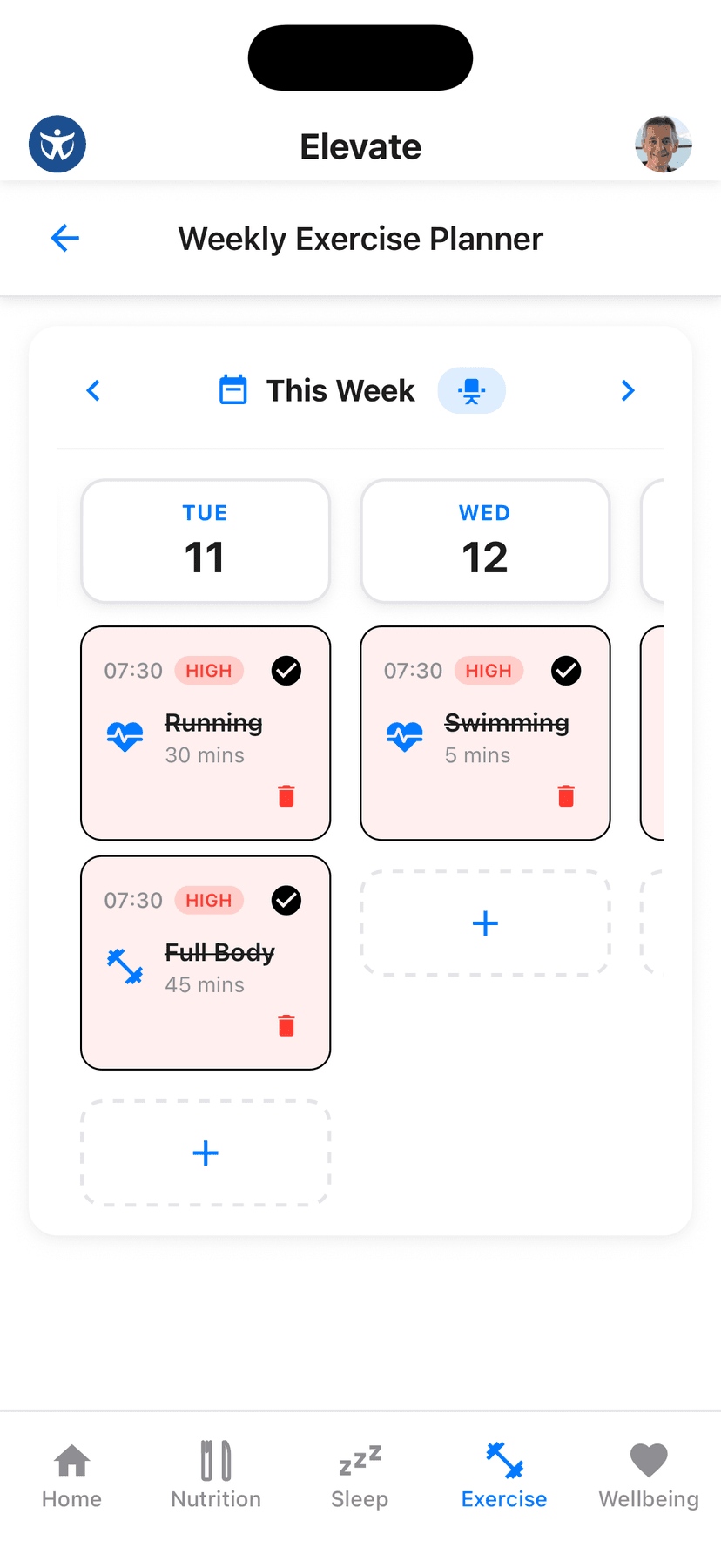Viewport: 721px width, 1568px height.
Task: Switch to the Wellbeing tab
Action: tap(648, 1474)
